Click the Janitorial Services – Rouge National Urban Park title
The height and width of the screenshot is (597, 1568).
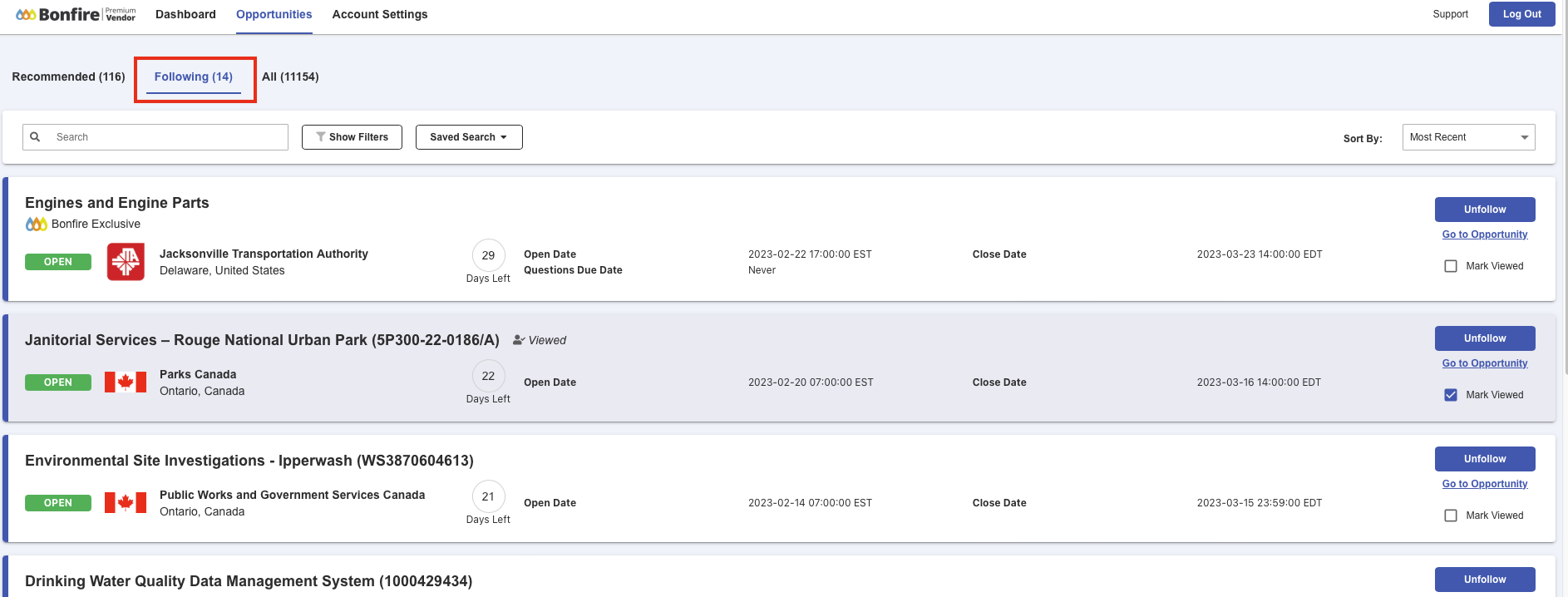(x=262, y=340)
